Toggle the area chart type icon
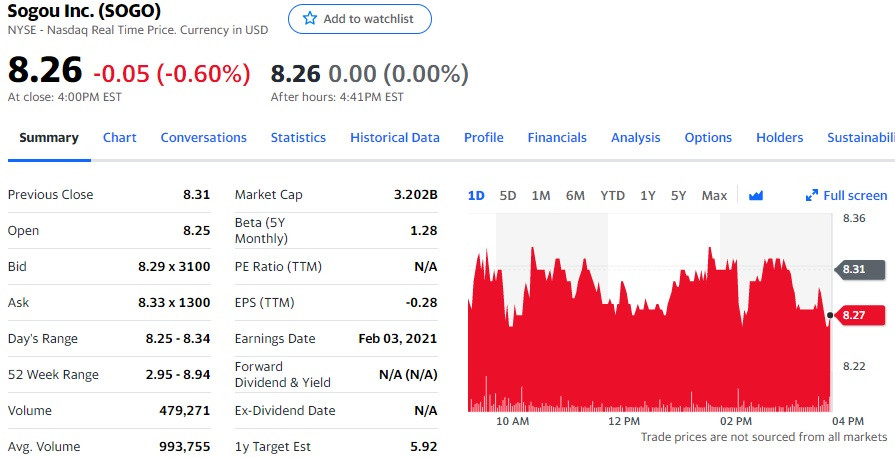Screen dimensions: 895x458 tap(756, 196)
